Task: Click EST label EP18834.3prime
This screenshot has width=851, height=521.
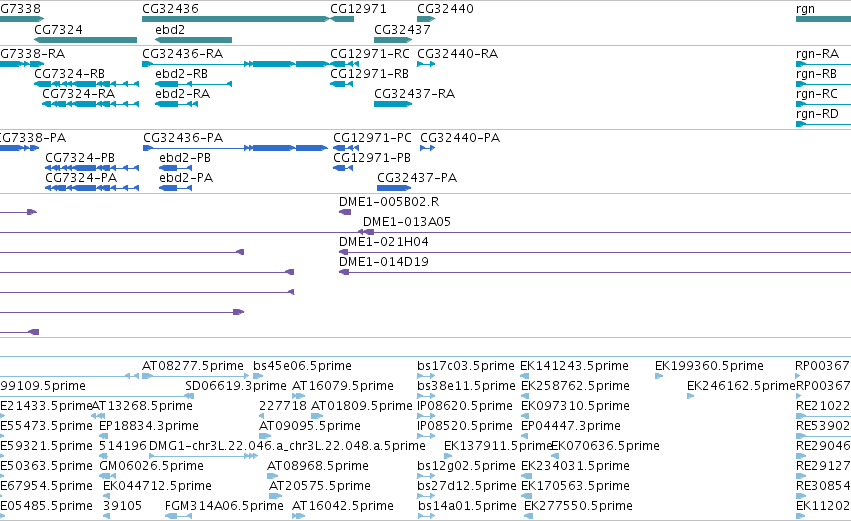Action: (149, 426)
